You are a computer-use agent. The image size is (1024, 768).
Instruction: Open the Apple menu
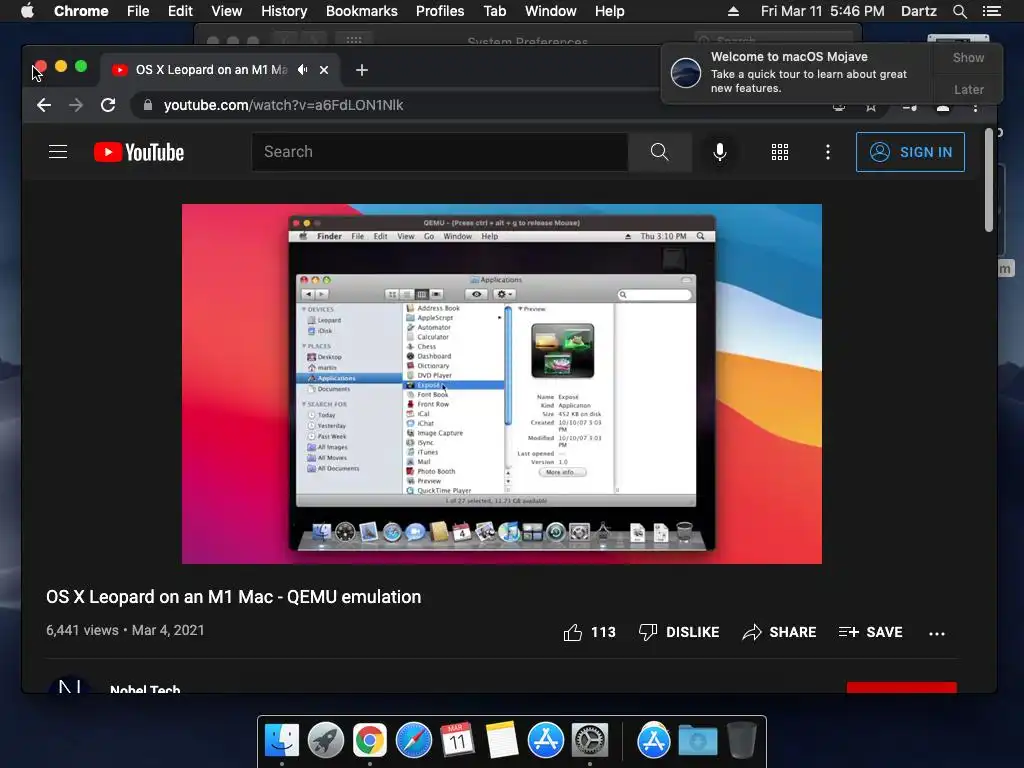click(27, 11)
